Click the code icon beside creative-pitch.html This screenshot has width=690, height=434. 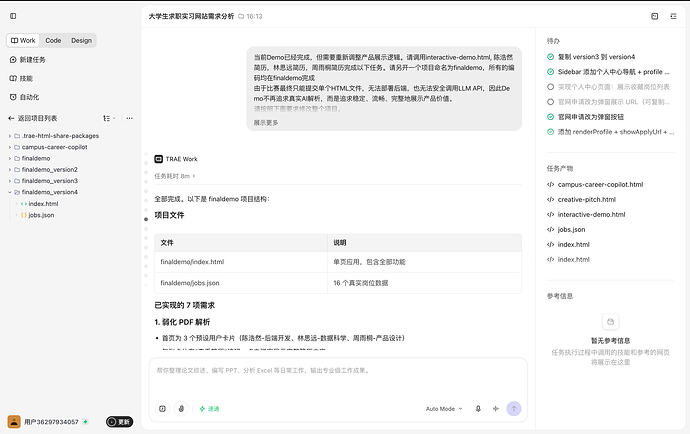click(x=550, y=199)
